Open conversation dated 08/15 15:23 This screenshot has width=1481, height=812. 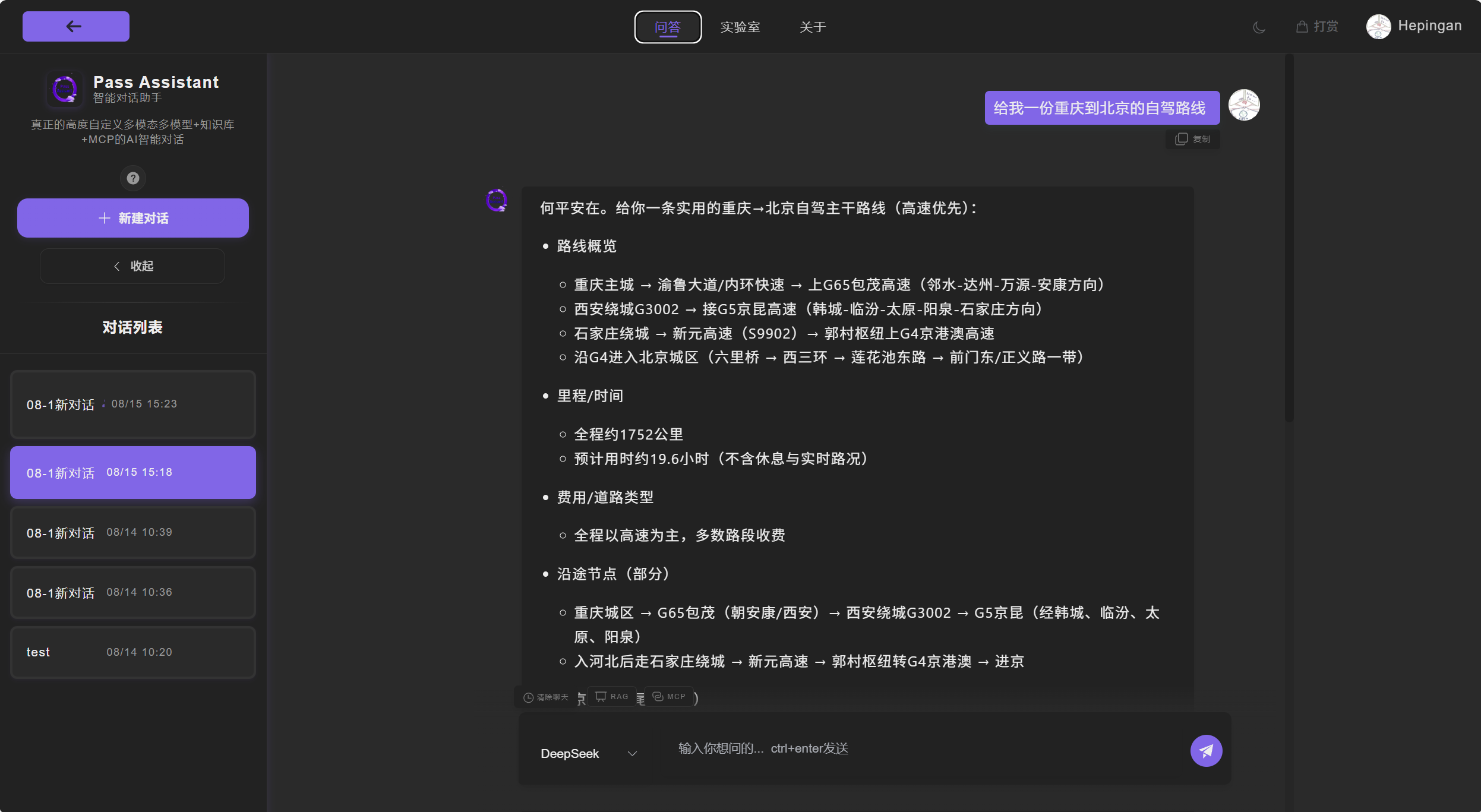[x=133, y=405]
